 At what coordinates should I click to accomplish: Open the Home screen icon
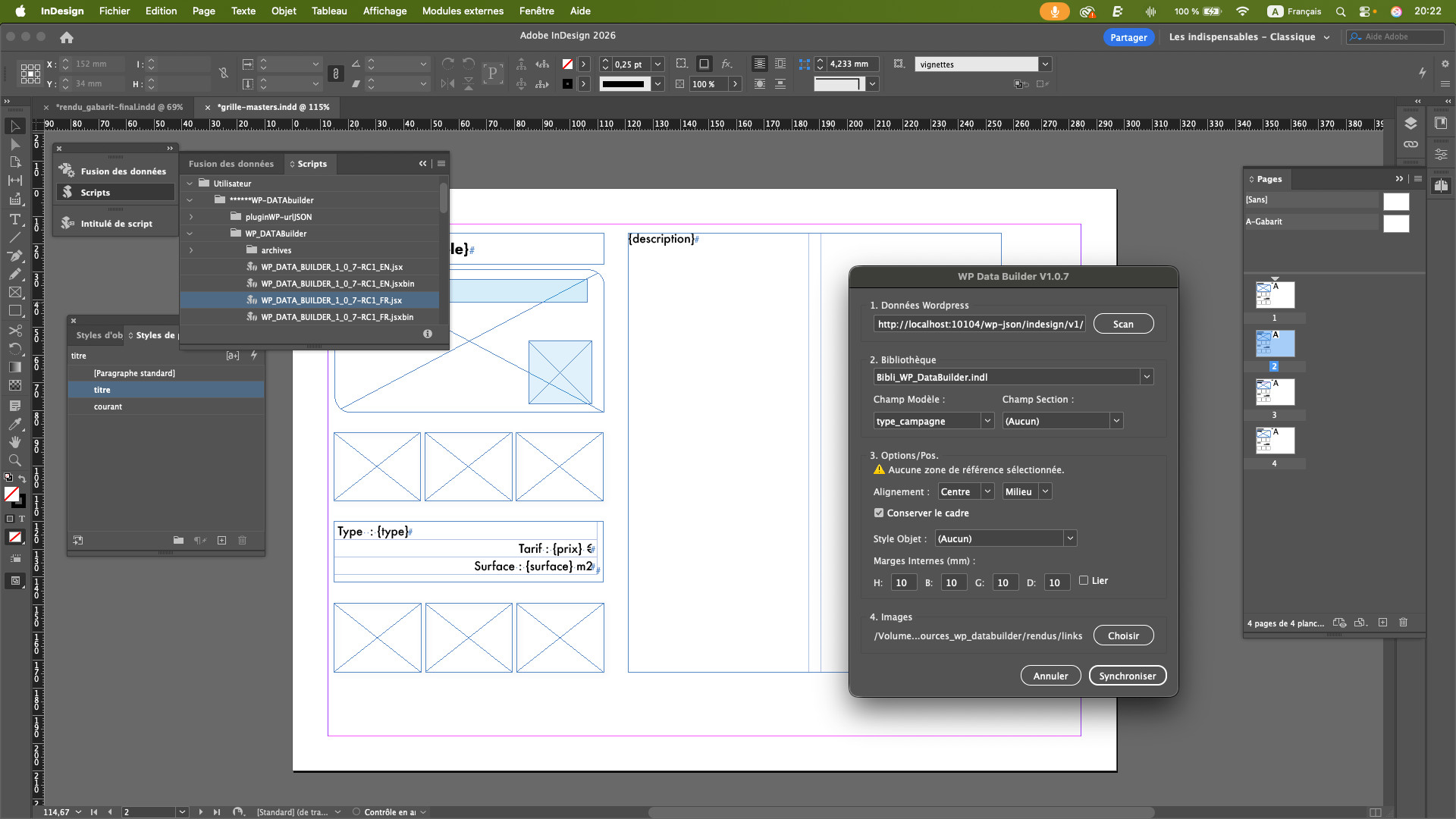point(67,37)
